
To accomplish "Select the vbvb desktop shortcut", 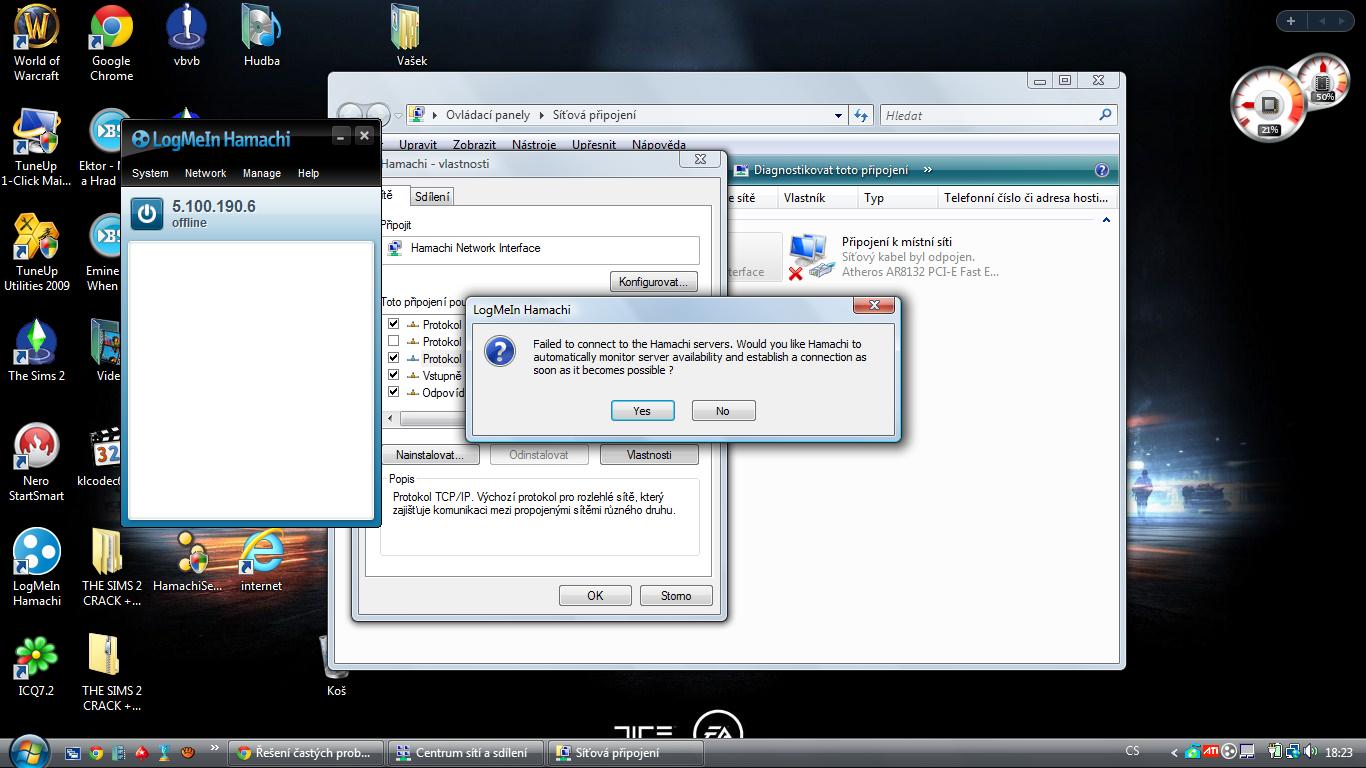I will 187,36.
